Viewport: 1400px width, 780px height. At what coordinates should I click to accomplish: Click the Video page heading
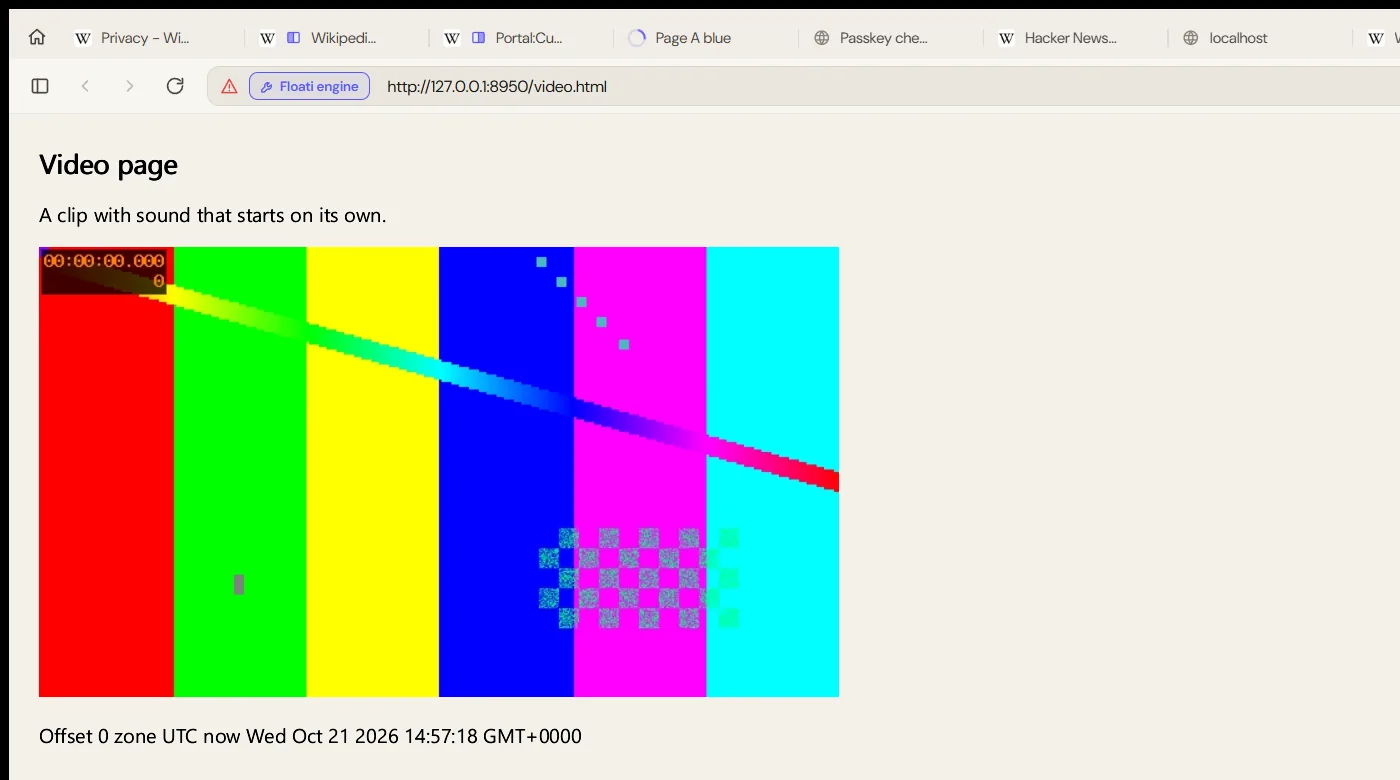click(108, 165)
